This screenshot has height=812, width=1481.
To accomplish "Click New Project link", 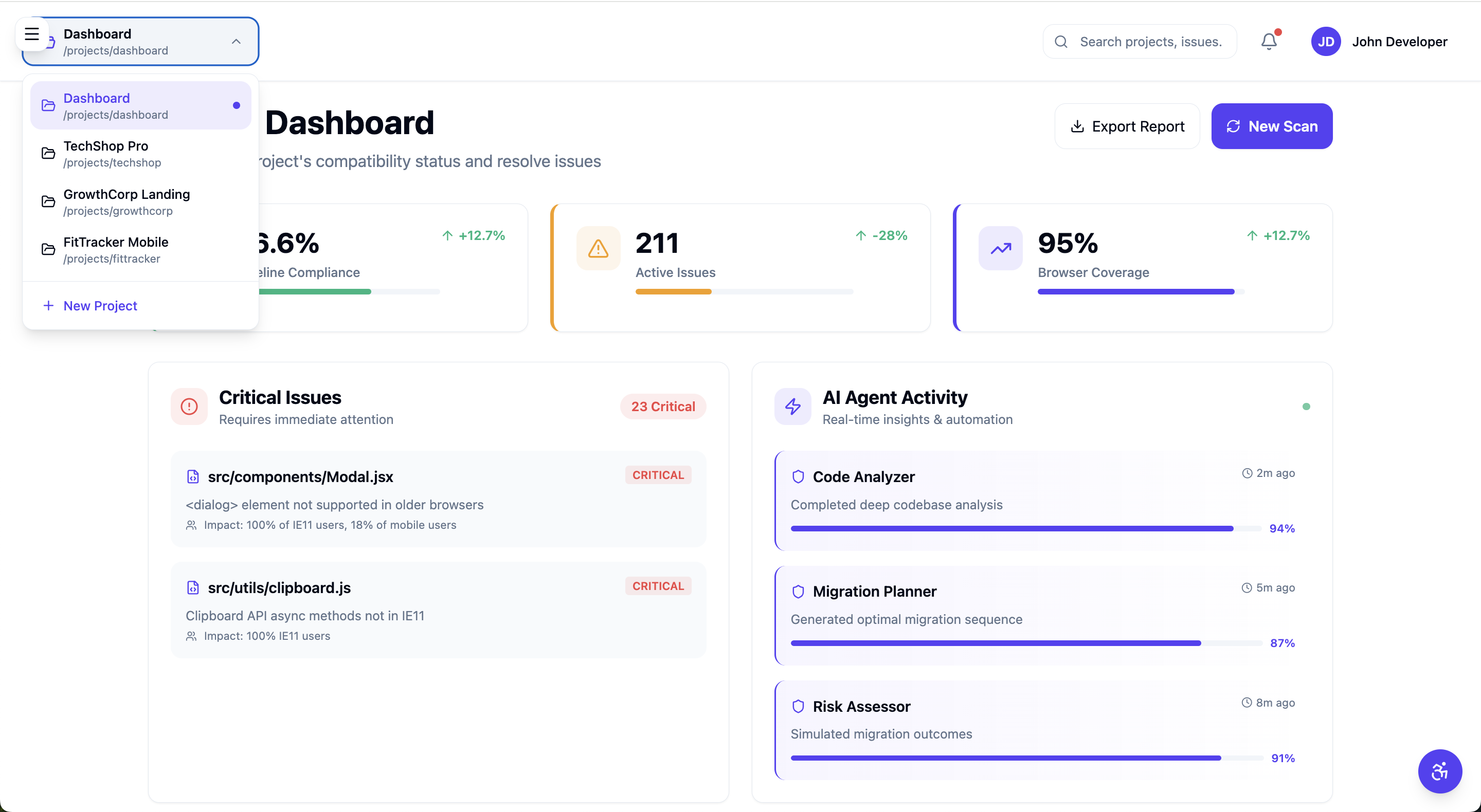I will pyautogui.click(x=99, y=306).
